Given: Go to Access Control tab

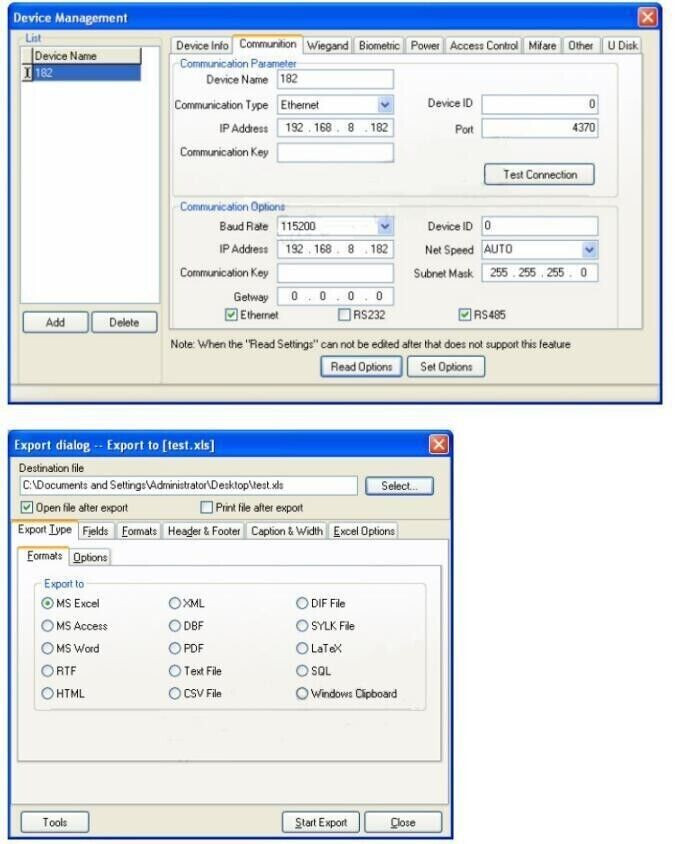Looking at the screenshot, I should point(483,46).
